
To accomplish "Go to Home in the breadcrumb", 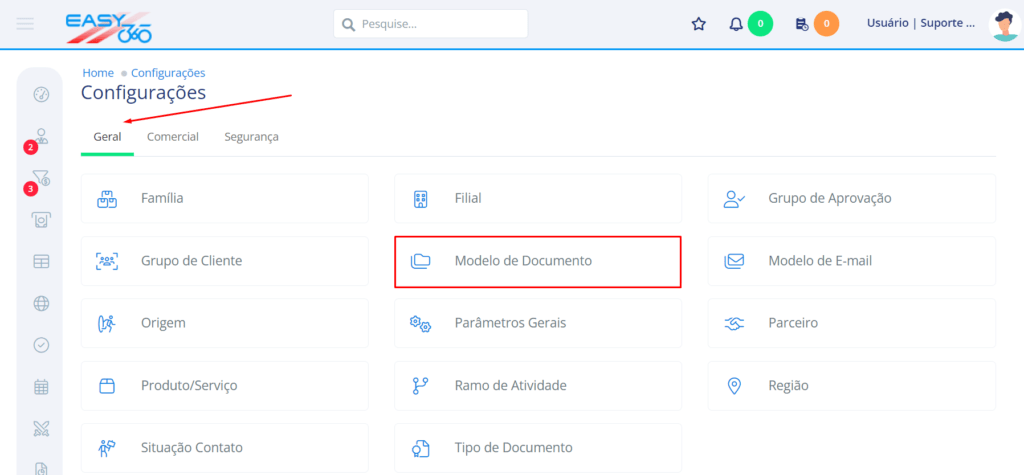I will pyautogui.click(x=98, y=73).
